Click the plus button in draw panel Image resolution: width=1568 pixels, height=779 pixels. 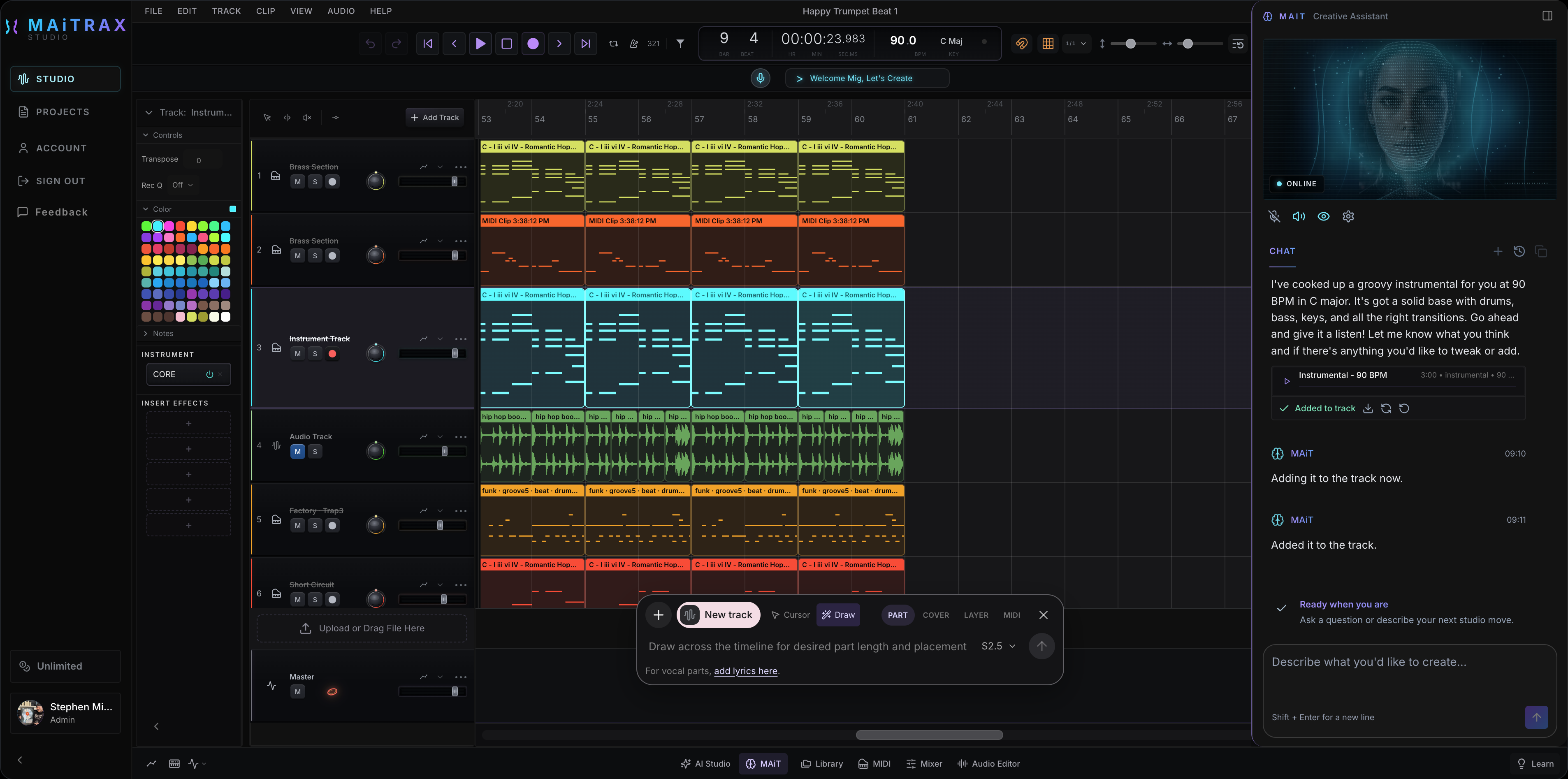(658, 614)
